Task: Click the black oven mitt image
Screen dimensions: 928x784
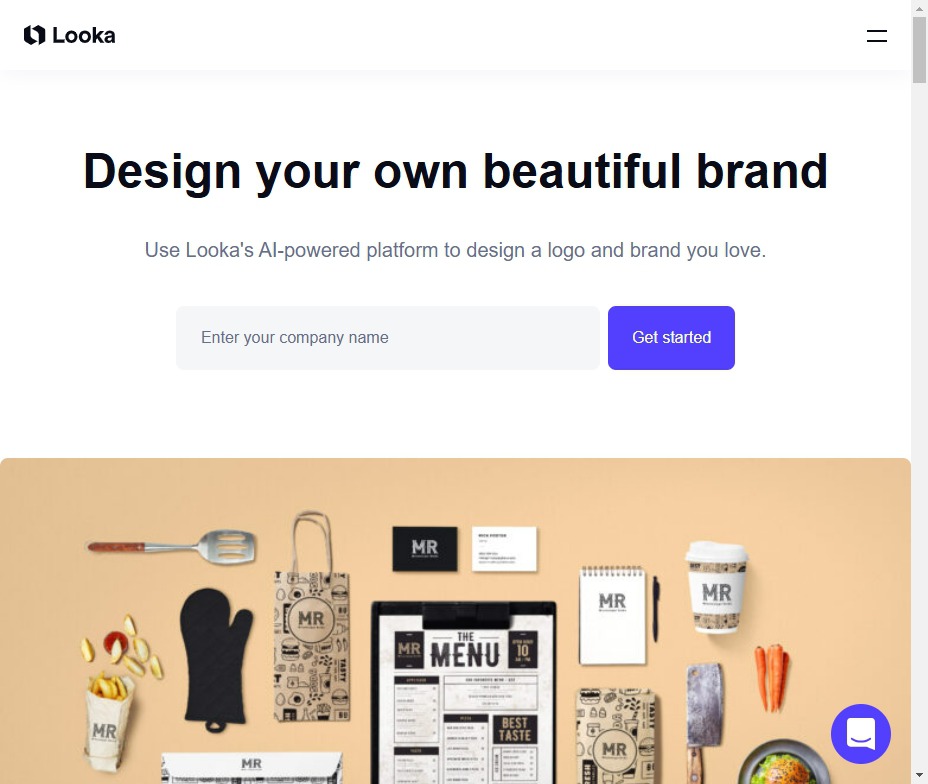Action: coord(216,660)
